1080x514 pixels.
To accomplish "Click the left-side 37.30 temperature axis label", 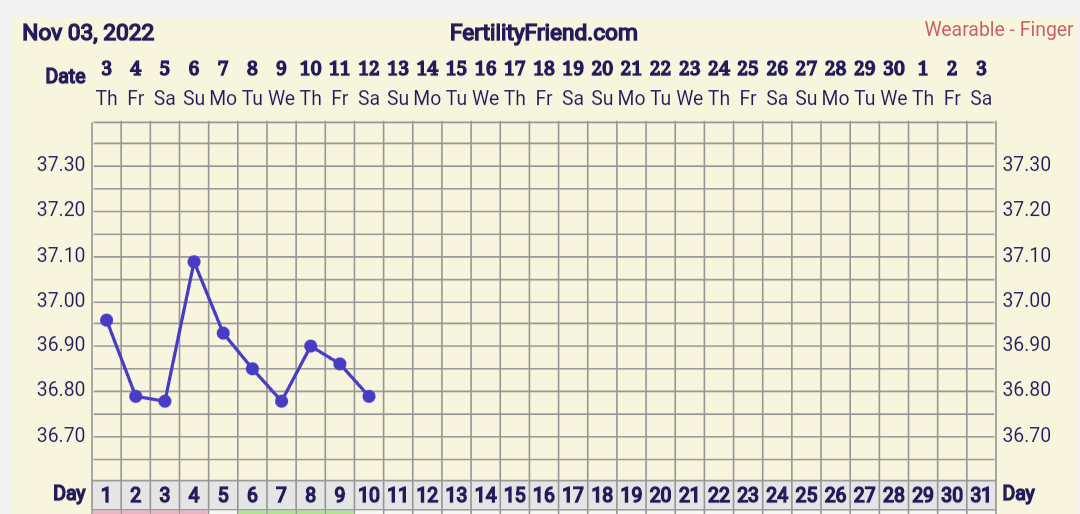I will (59, 165).
